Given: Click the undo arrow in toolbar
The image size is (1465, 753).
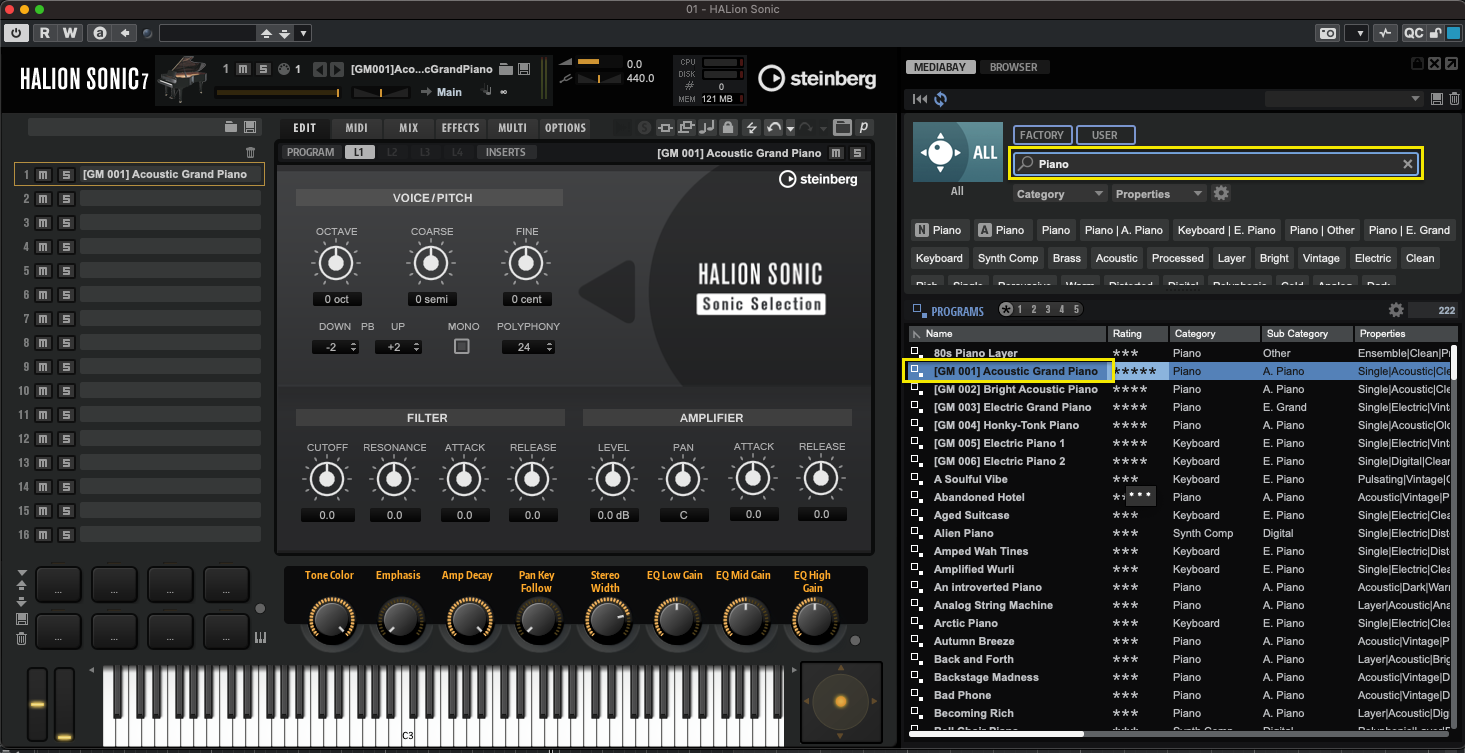Looking at the screenshot, I should click(x=773, y=128).
